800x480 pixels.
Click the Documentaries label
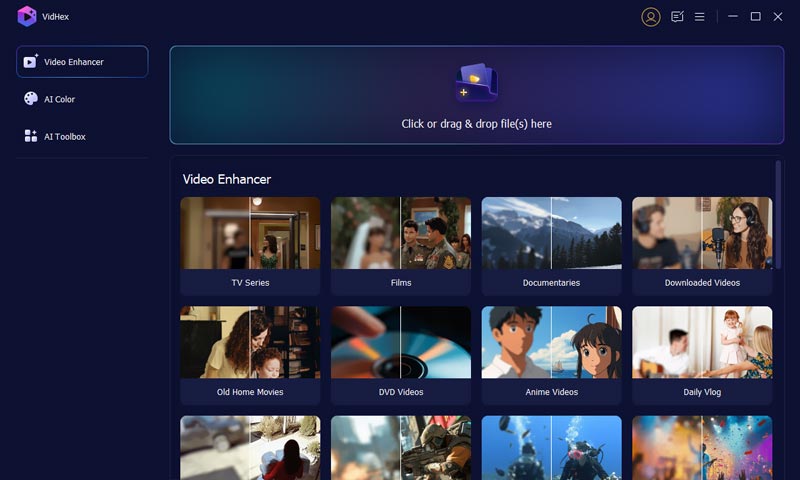pos(552,283)
